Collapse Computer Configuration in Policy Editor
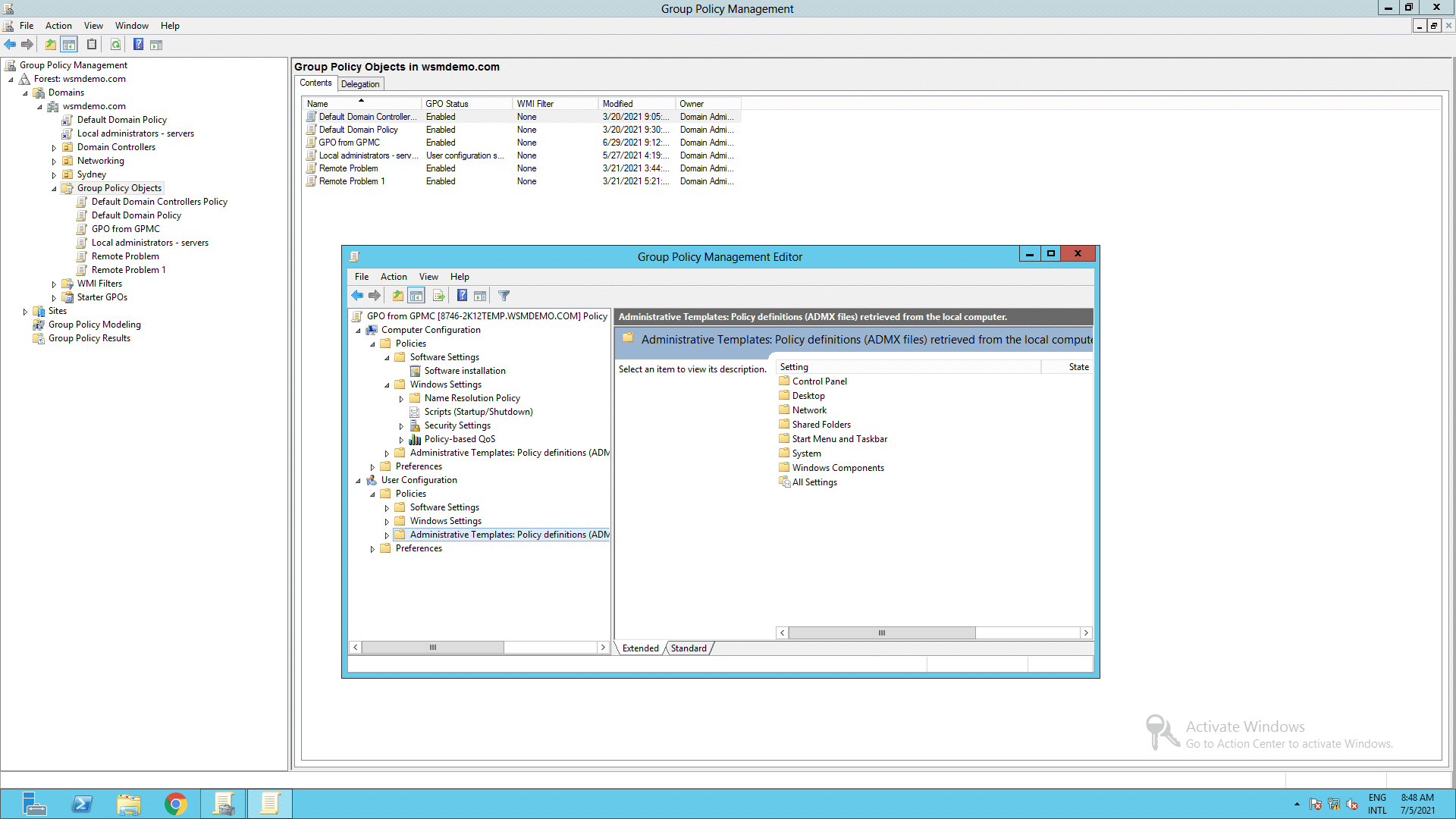The height and width of the screenshot is (819, 1456). (x=358, y=331)
